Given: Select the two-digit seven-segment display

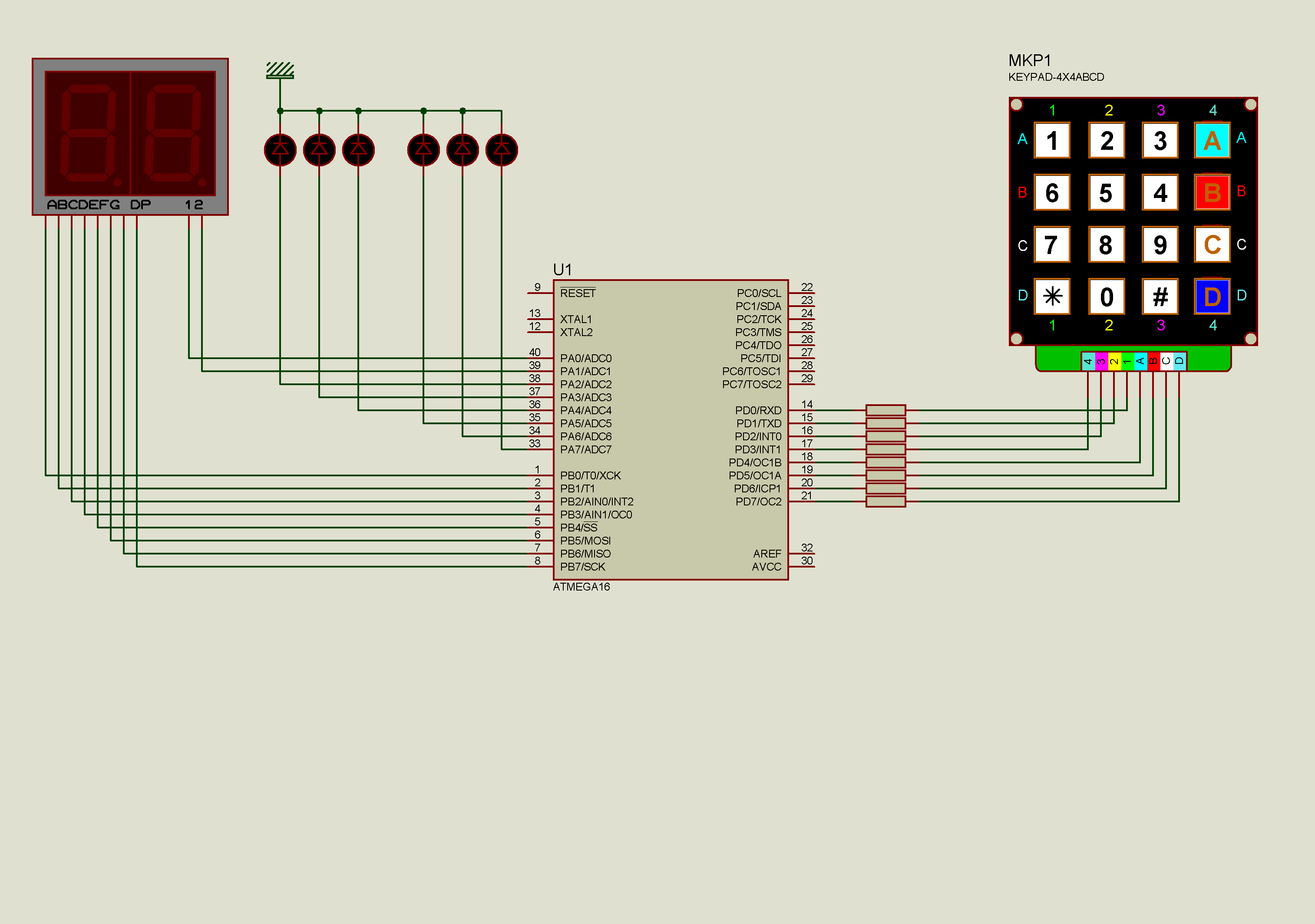Looking at the screenshot, I should pos(130,136).
